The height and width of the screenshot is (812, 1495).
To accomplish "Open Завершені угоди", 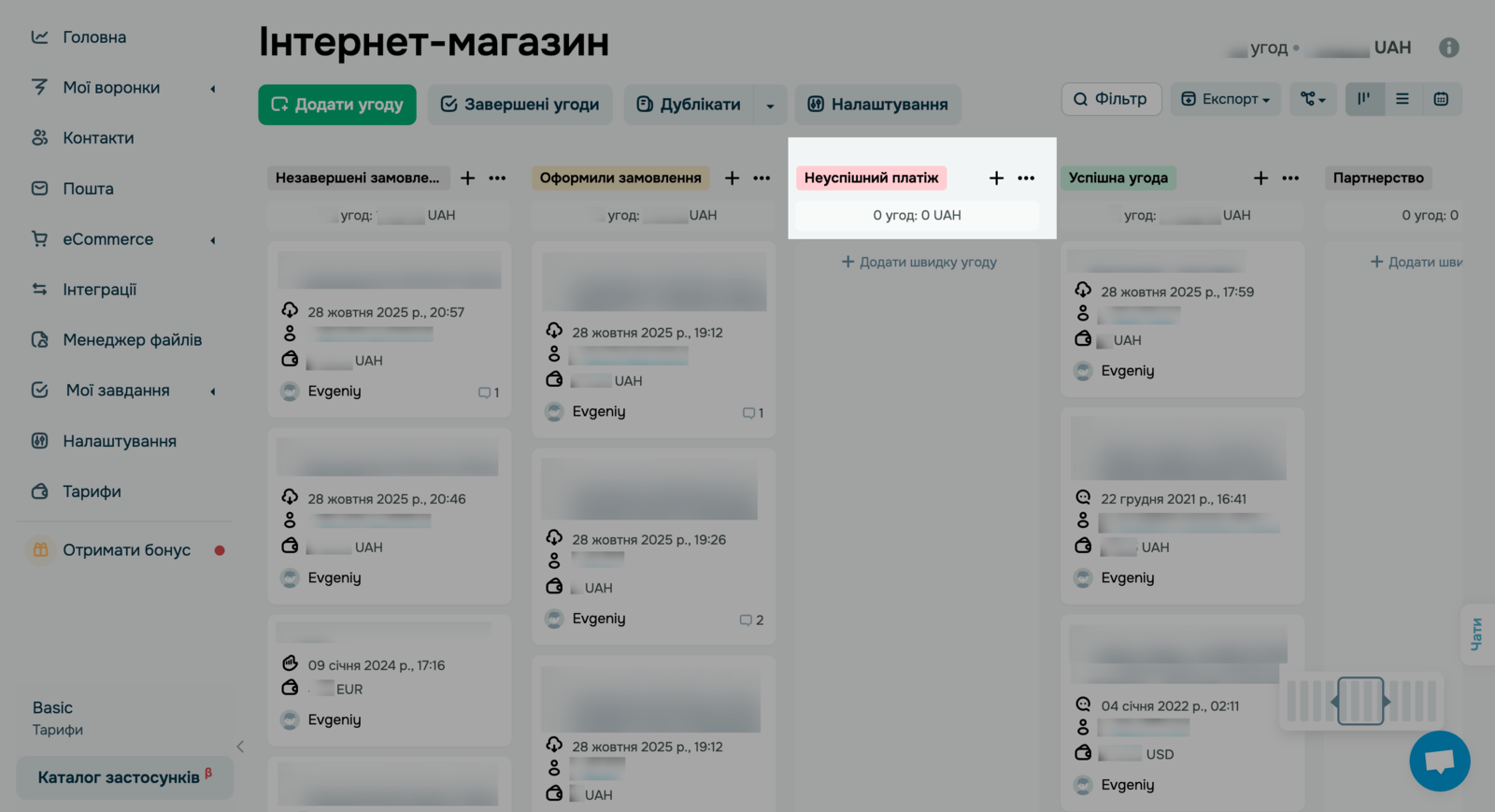I will tap(520, 105).
